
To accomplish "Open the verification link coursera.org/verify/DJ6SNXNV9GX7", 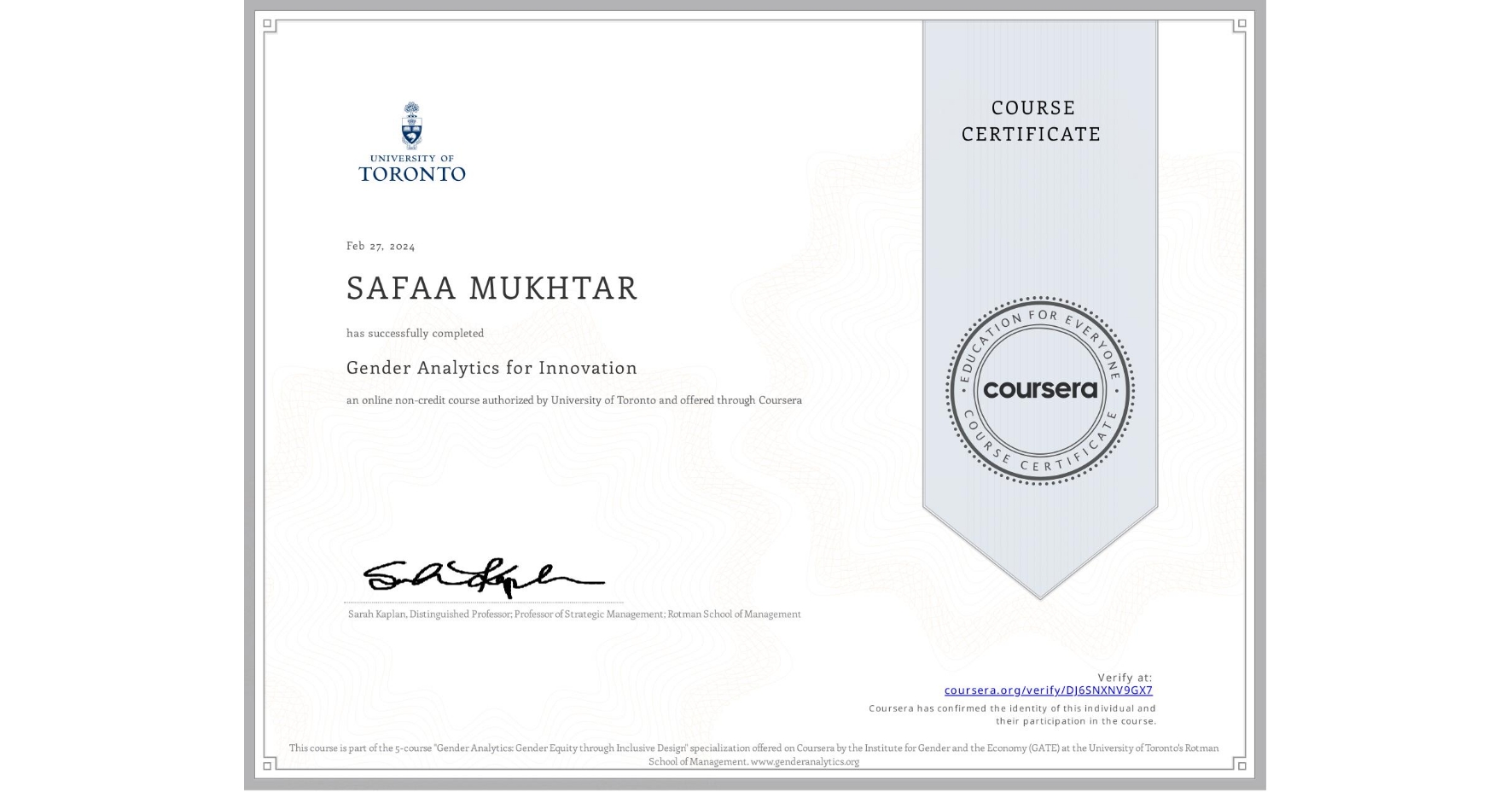I will (x=1049, y=690).
